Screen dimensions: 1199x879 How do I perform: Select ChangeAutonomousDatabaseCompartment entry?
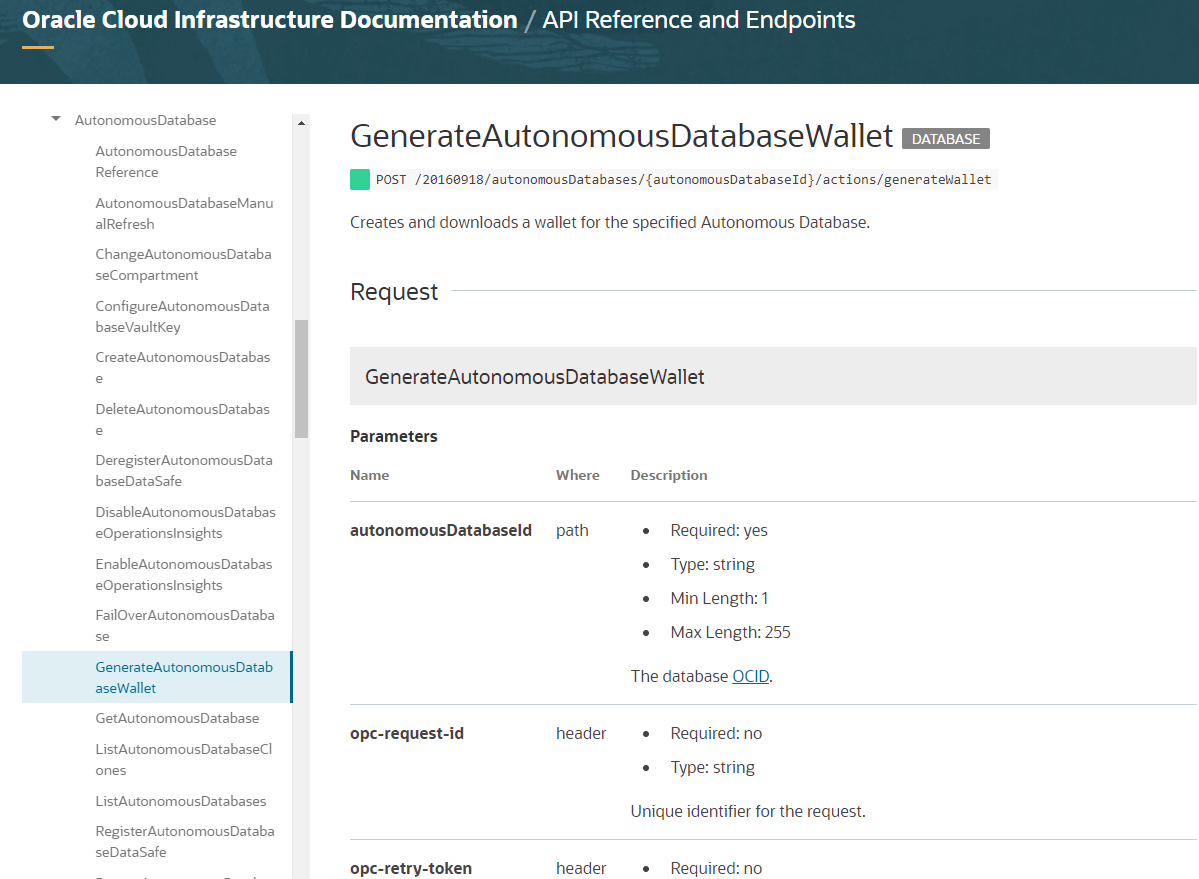[184, 264]
